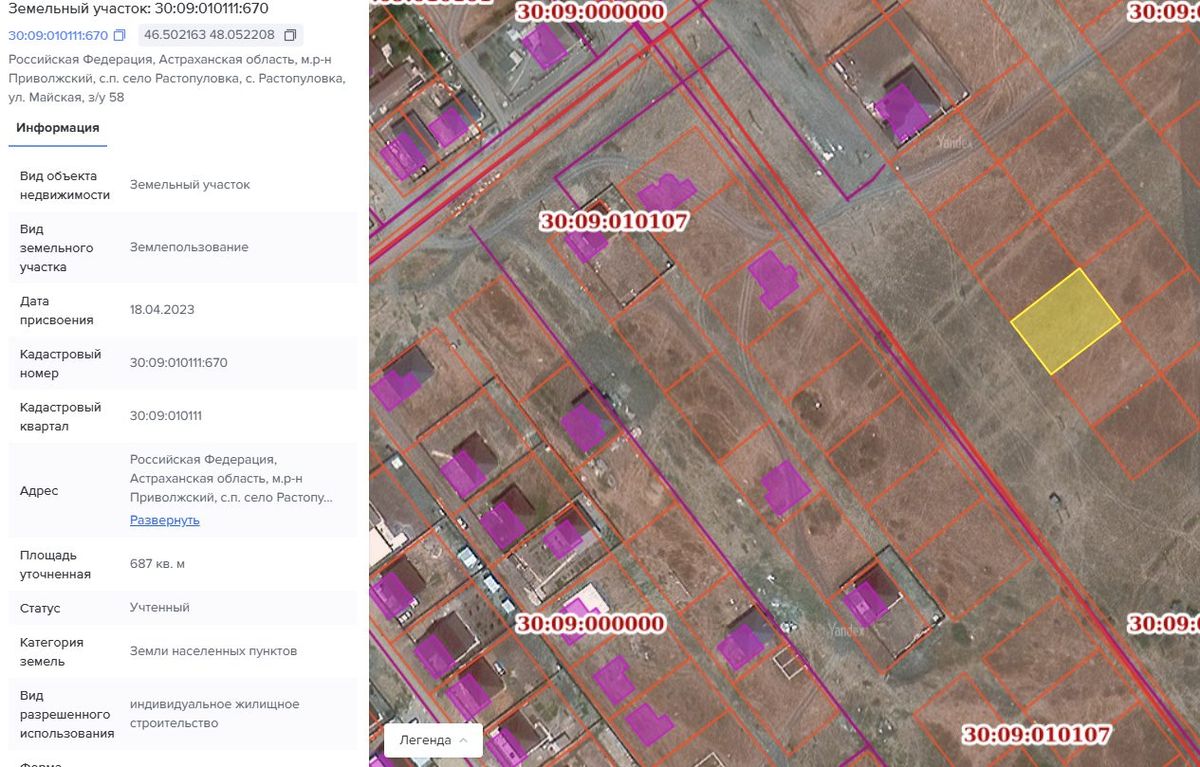Click the title 'Земельный участок: 30:09:010111:670'

(x=138, y=9)
